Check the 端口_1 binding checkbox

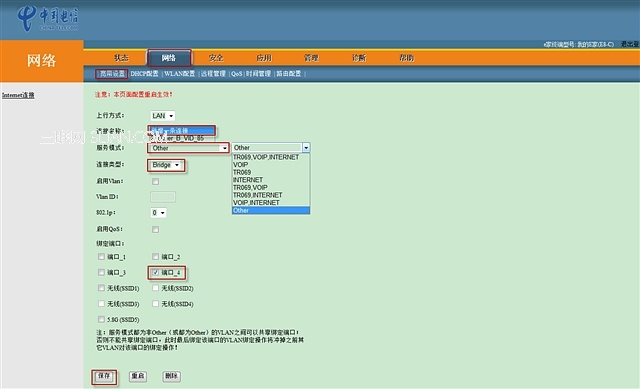click(x=101, y=257)
